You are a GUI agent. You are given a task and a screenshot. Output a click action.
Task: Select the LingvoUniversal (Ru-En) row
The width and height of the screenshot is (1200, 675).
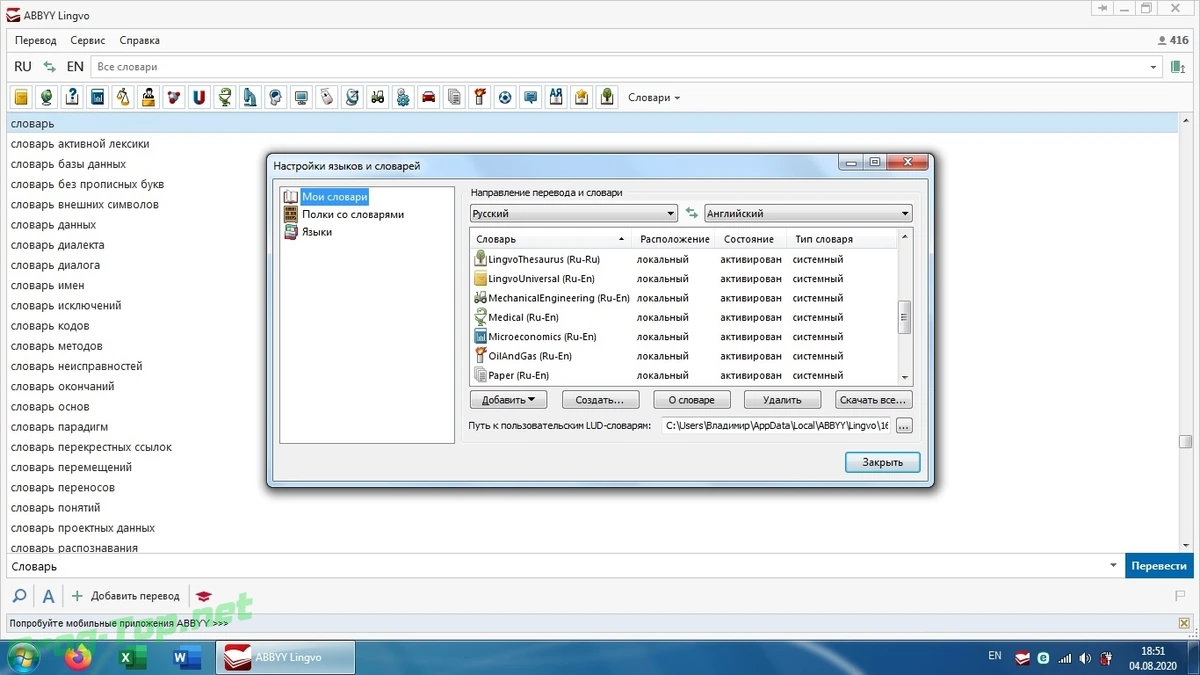(x=685, y=279)
